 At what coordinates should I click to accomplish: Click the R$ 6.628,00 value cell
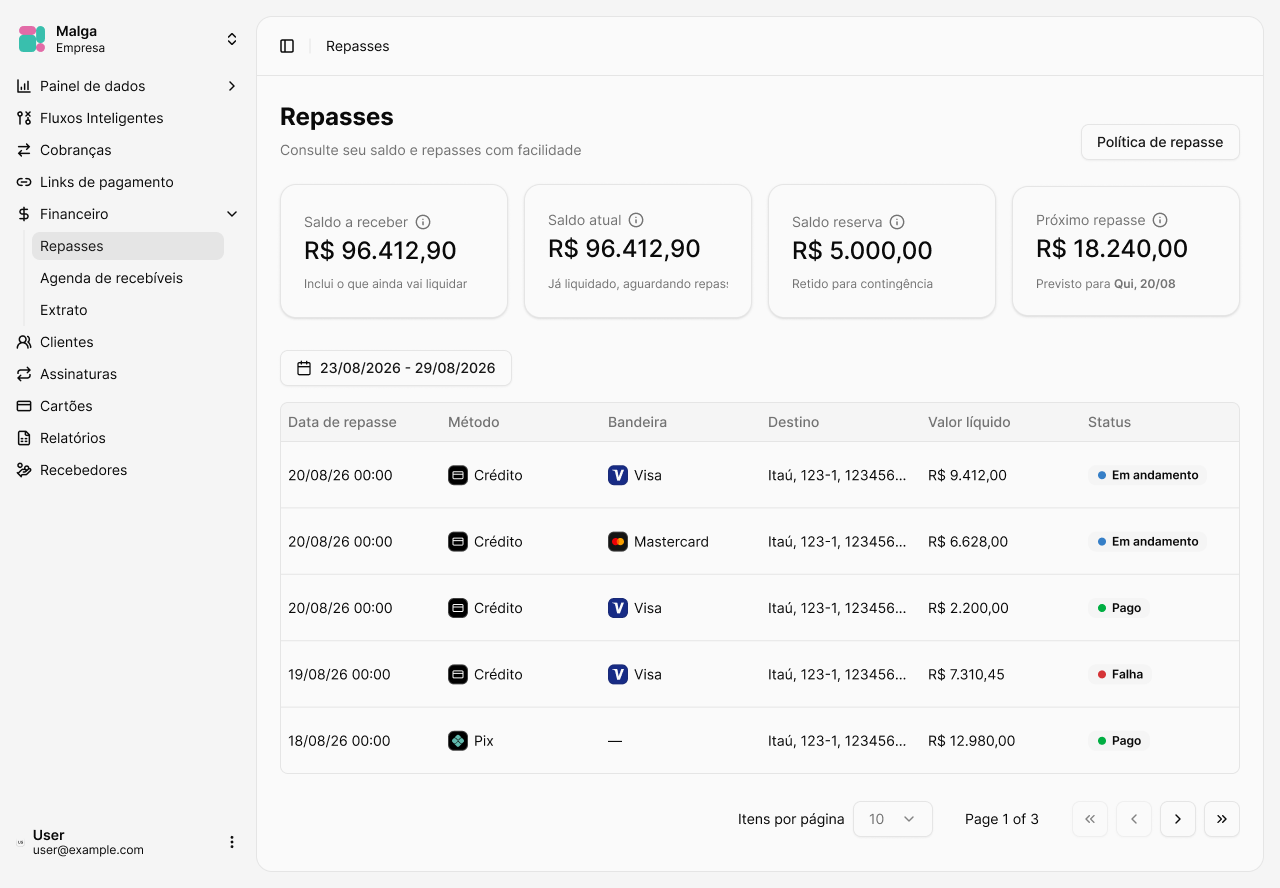[x=968, y=542]
